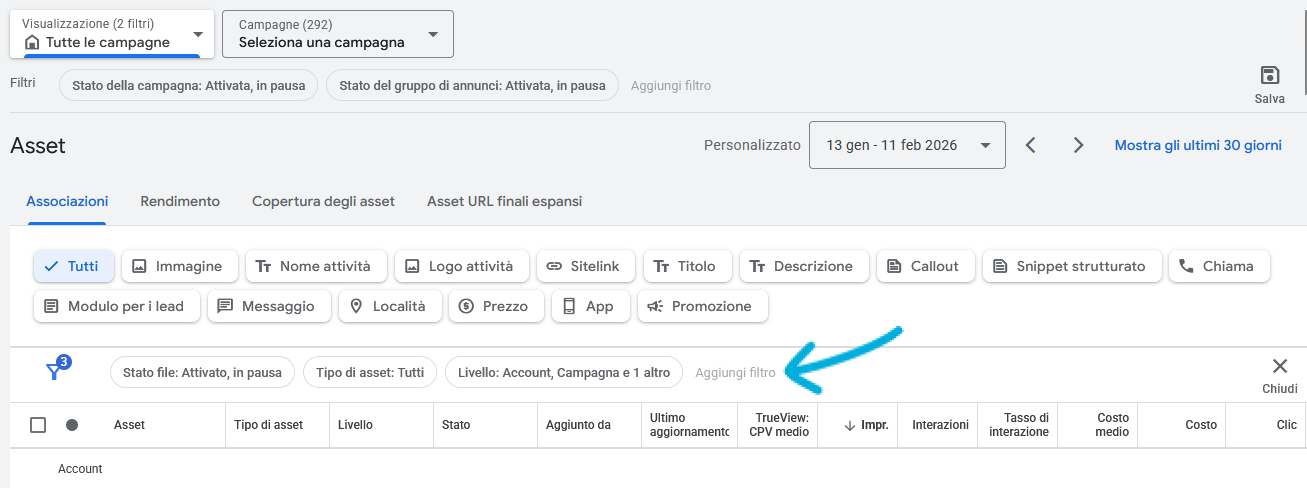
Task: Click Mostra gli ultimi 30 giorni link
Action: 1197,145
